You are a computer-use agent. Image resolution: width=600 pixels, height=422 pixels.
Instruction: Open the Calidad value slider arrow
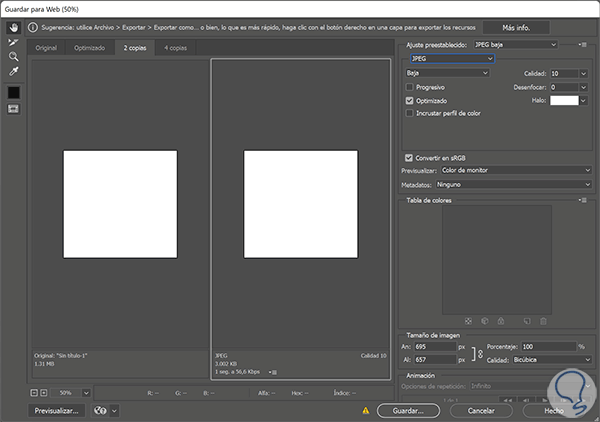click(584, 73)
